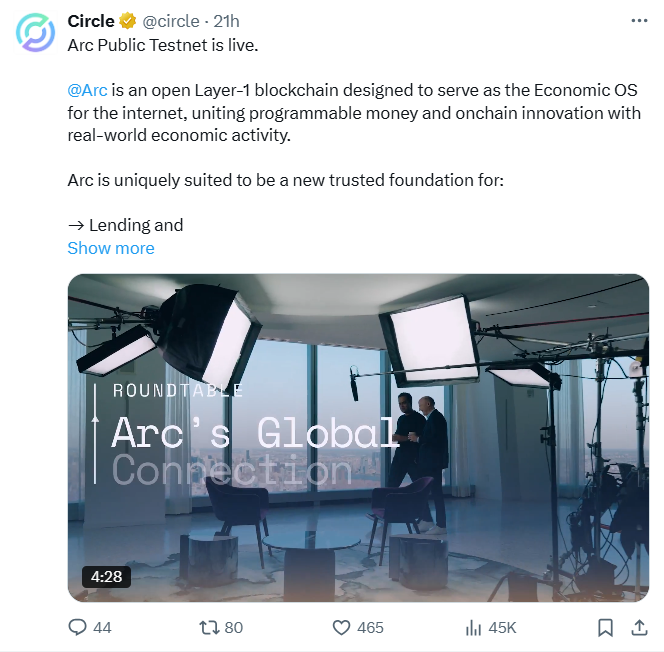Click the gold verified badge

coord(128,21)
